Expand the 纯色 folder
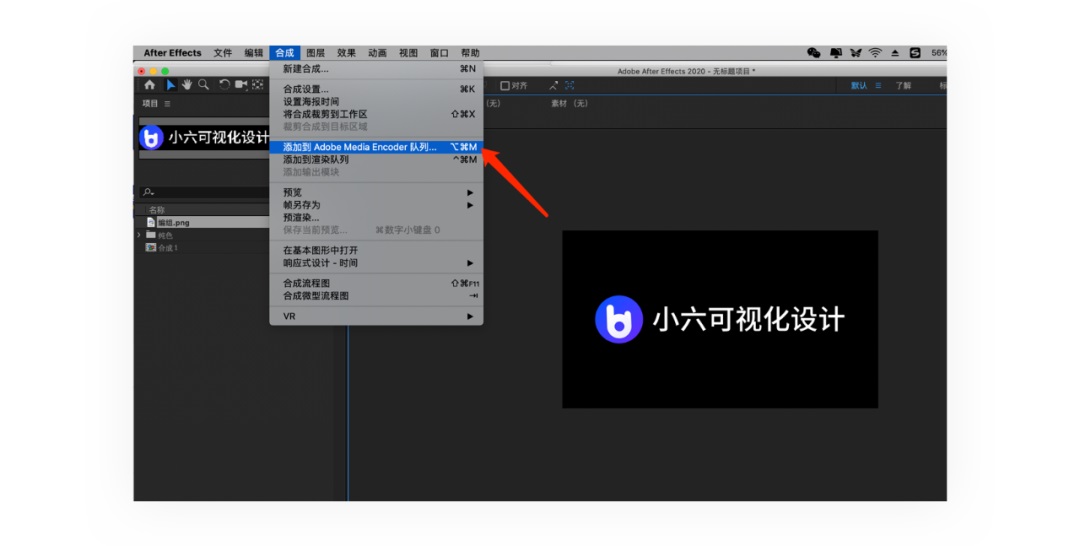Image resolution: width=1080 pixels, height=546 pixels. [139, 235]
